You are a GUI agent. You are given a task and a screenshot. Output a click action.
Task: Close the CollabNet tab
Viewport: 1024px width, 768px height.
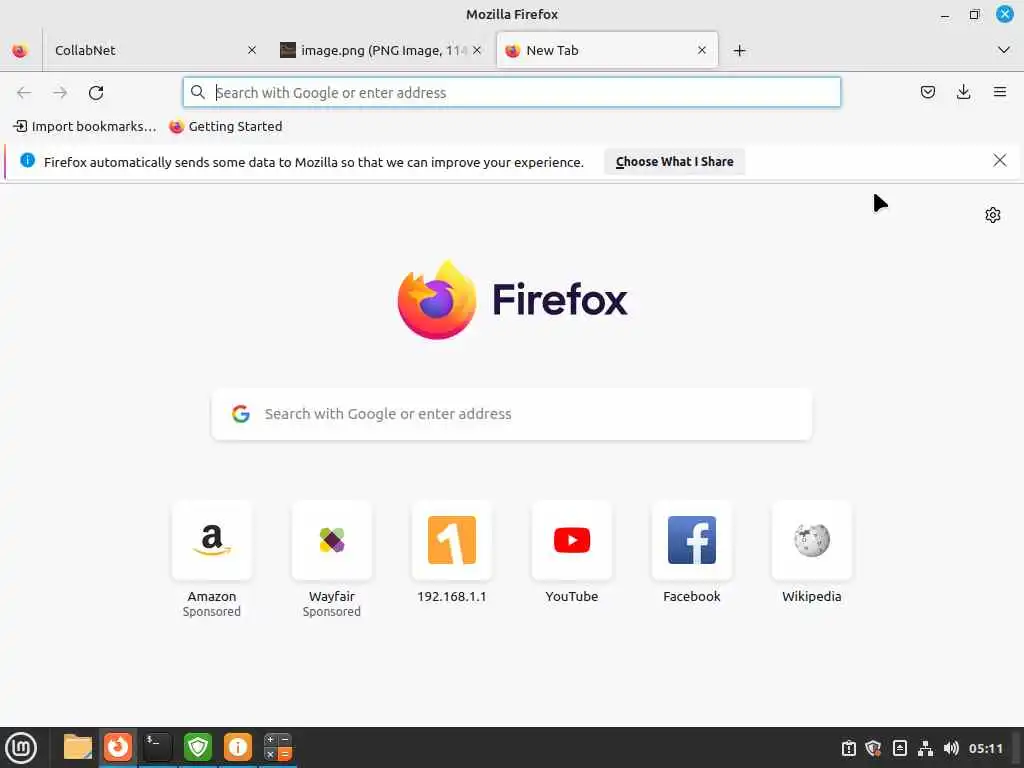252,50
